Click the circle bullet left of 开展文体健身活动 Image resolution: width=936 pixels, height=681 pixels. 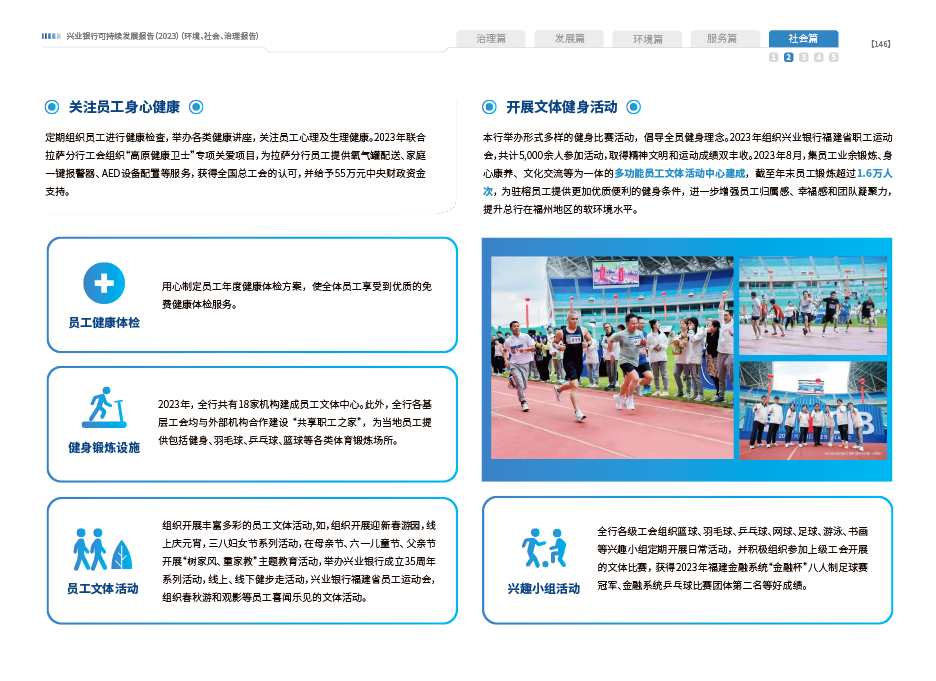489,107
